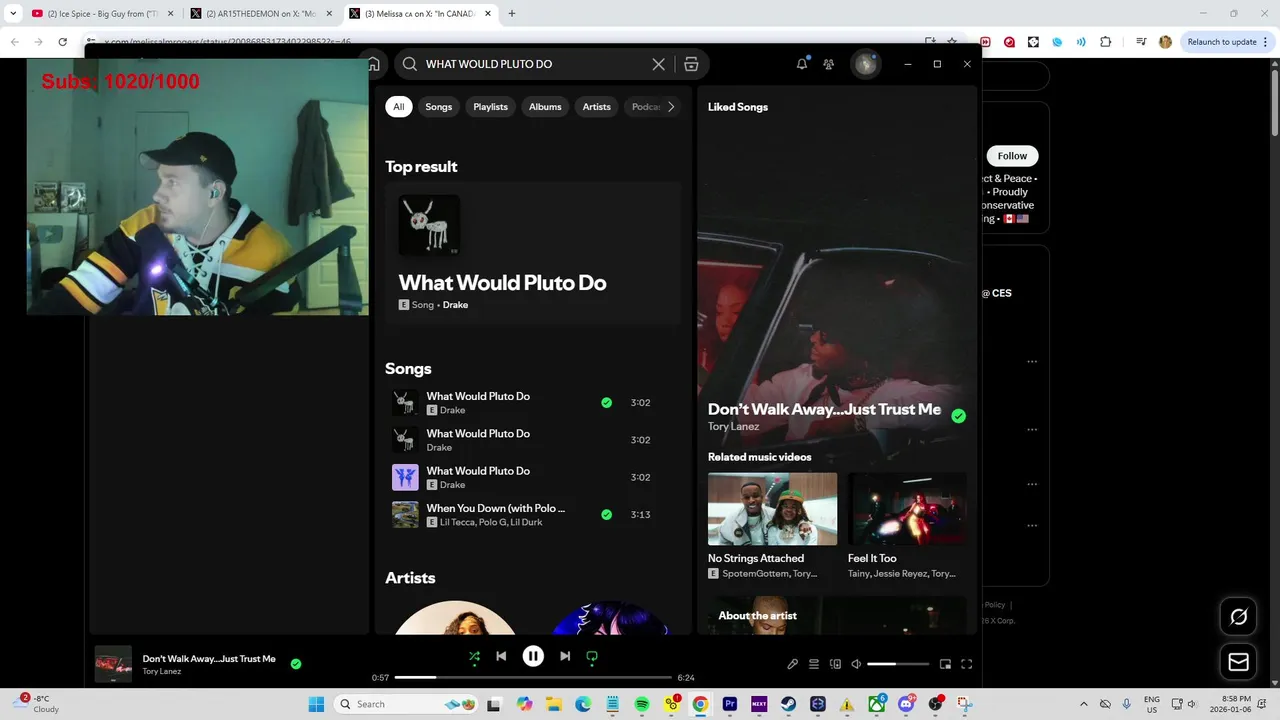Go to Spotify Home via house icon
This screenshot has height=720, width=1280.
(374, 64)
